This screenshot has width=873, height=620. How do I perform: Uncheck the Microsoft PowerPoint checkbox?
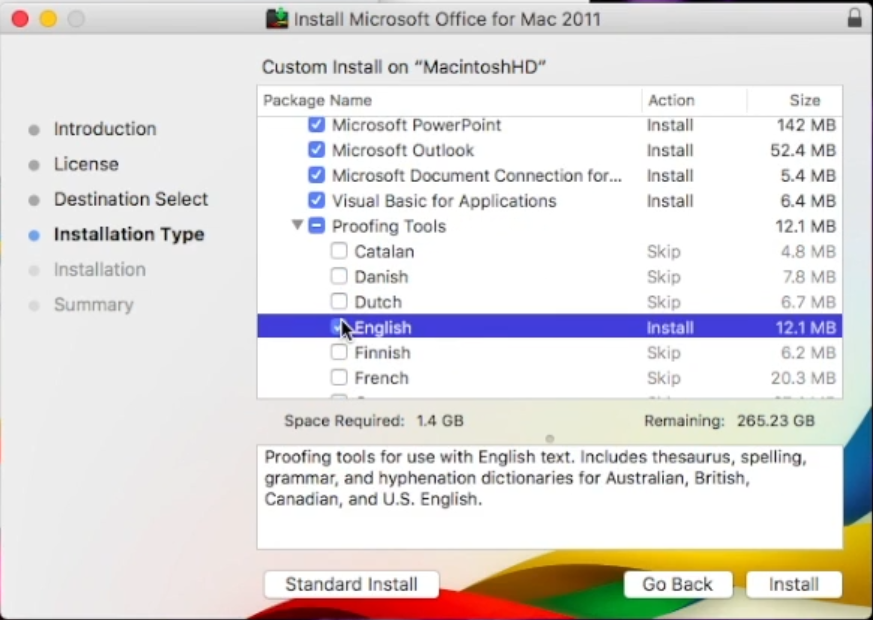(x=316, y=124)
